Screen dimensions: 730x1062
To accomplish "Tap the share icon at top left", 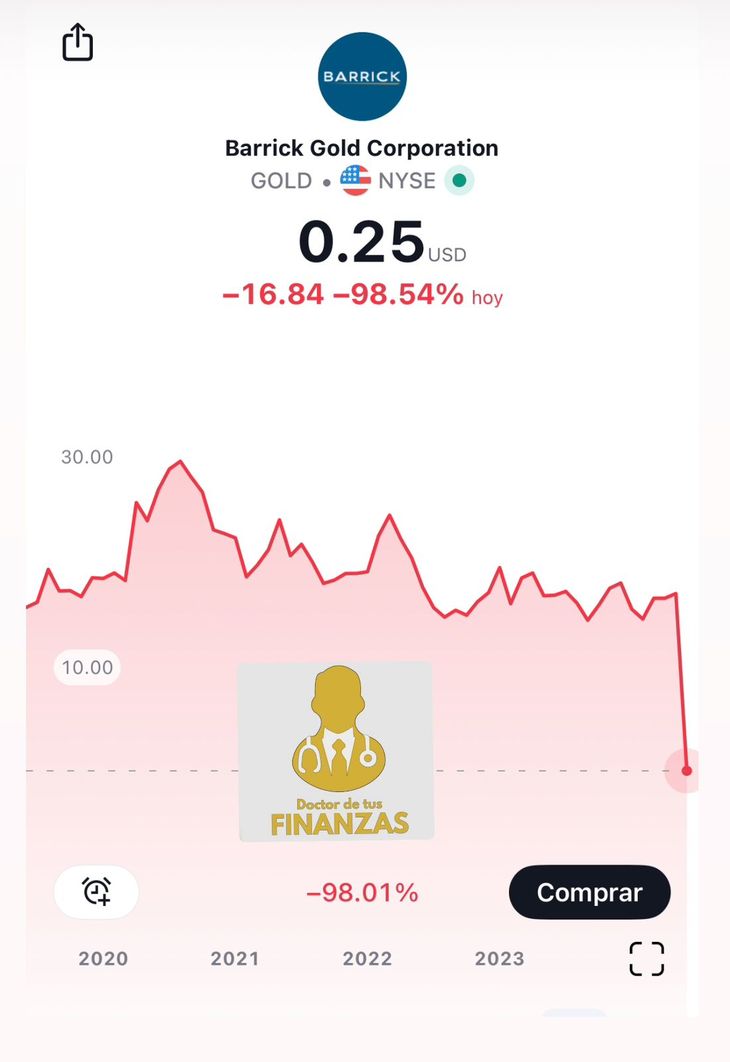I will pyautogui.click(x=78, y=42).
